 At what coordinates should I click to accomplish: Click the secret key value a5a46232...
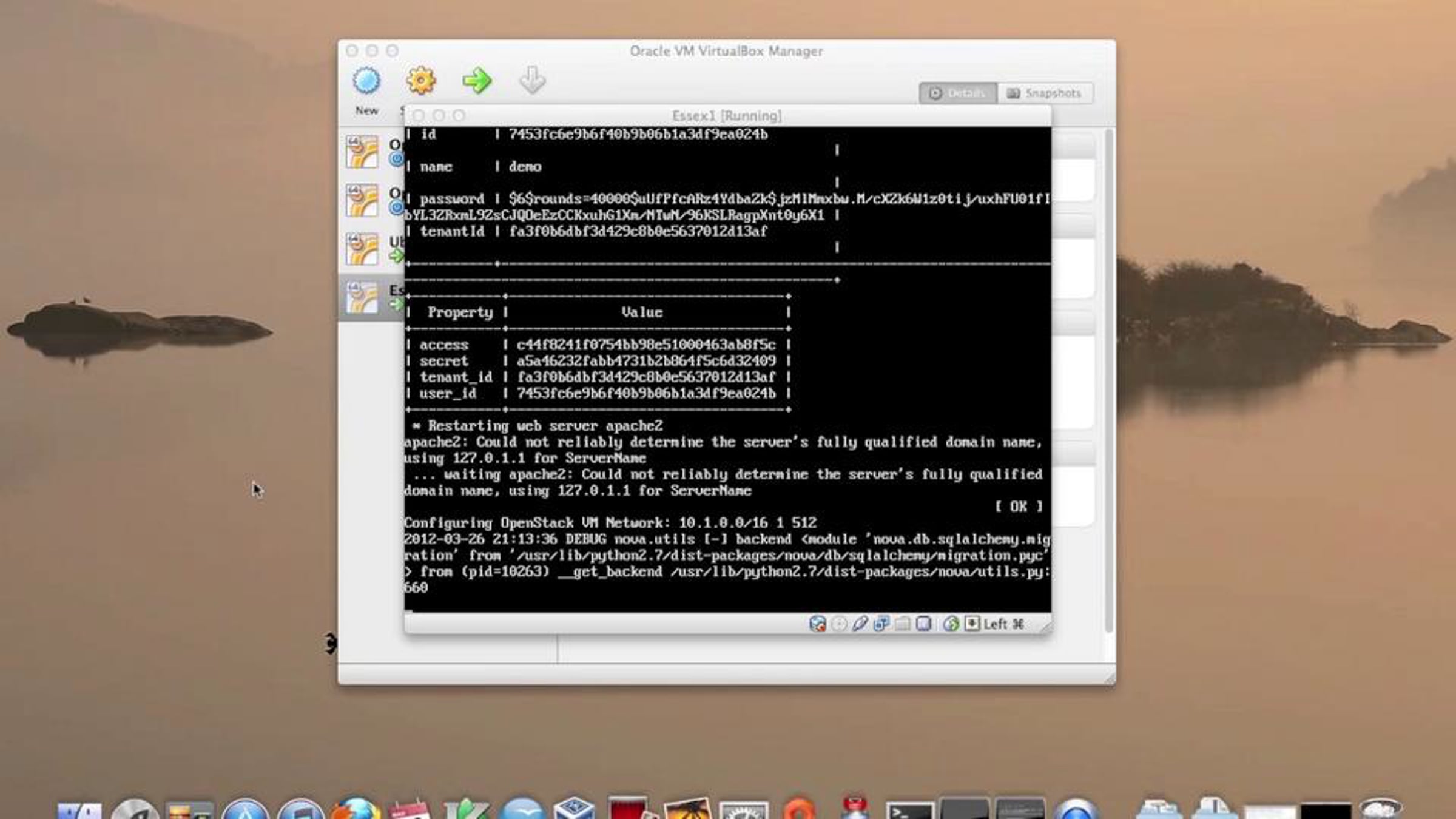(646, 361)
